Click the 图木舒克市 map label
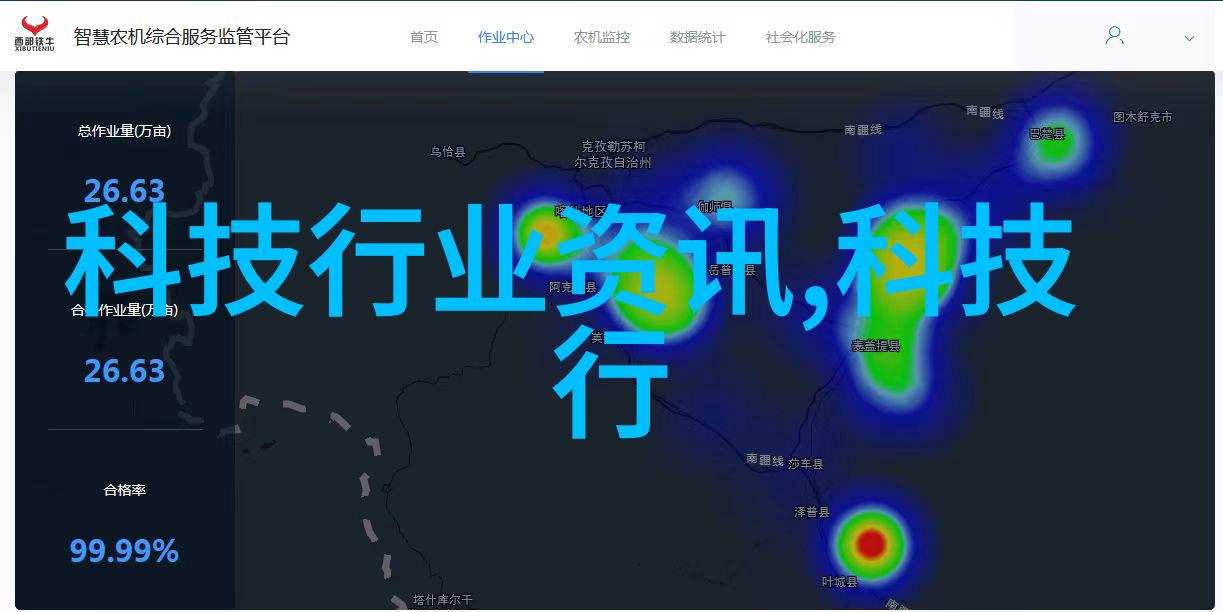Viewport: 1223px width, 612px height. (x=1142, y=117)
